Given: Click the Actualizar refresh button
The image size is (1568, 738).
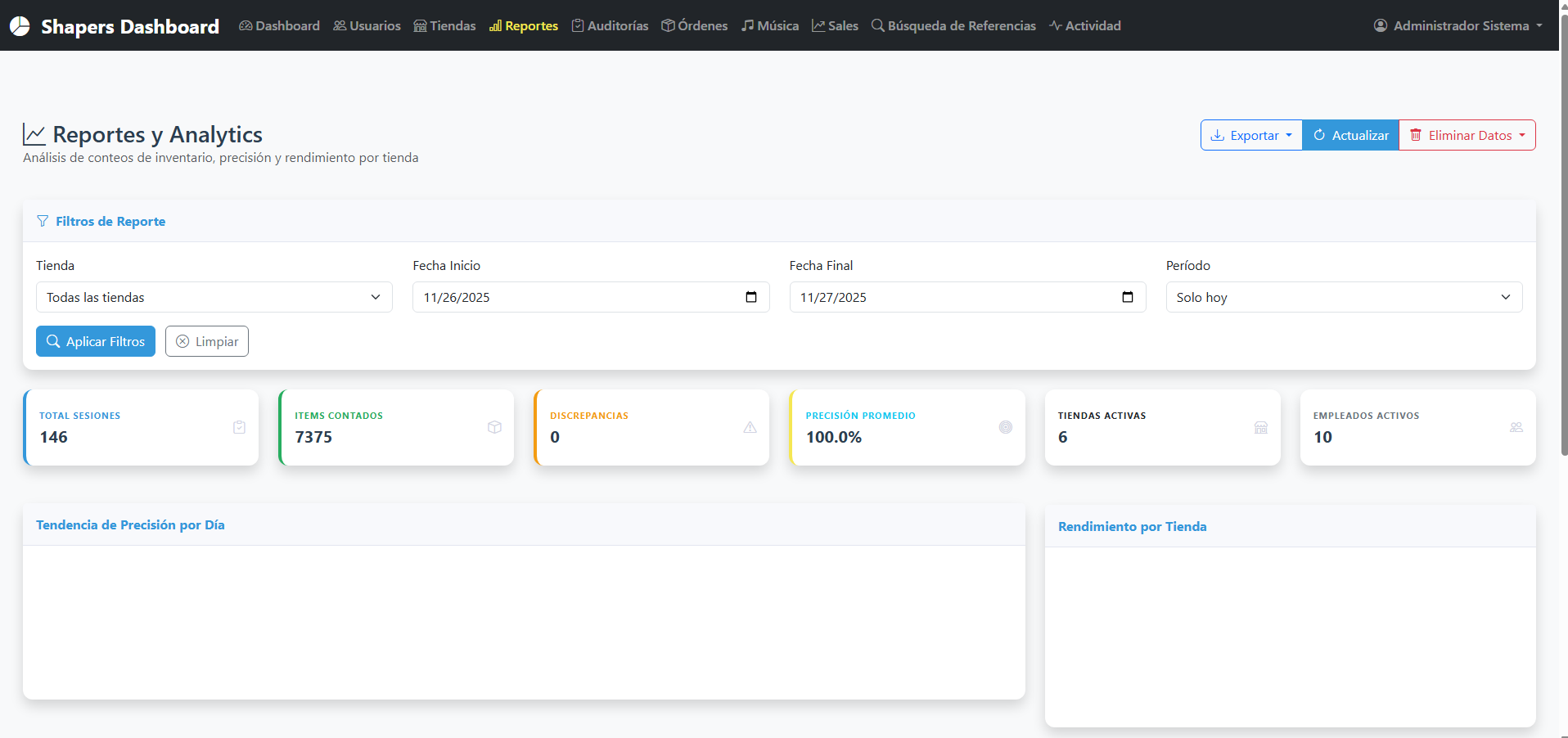Looking at the screenshot, I should click(1350, 136).
